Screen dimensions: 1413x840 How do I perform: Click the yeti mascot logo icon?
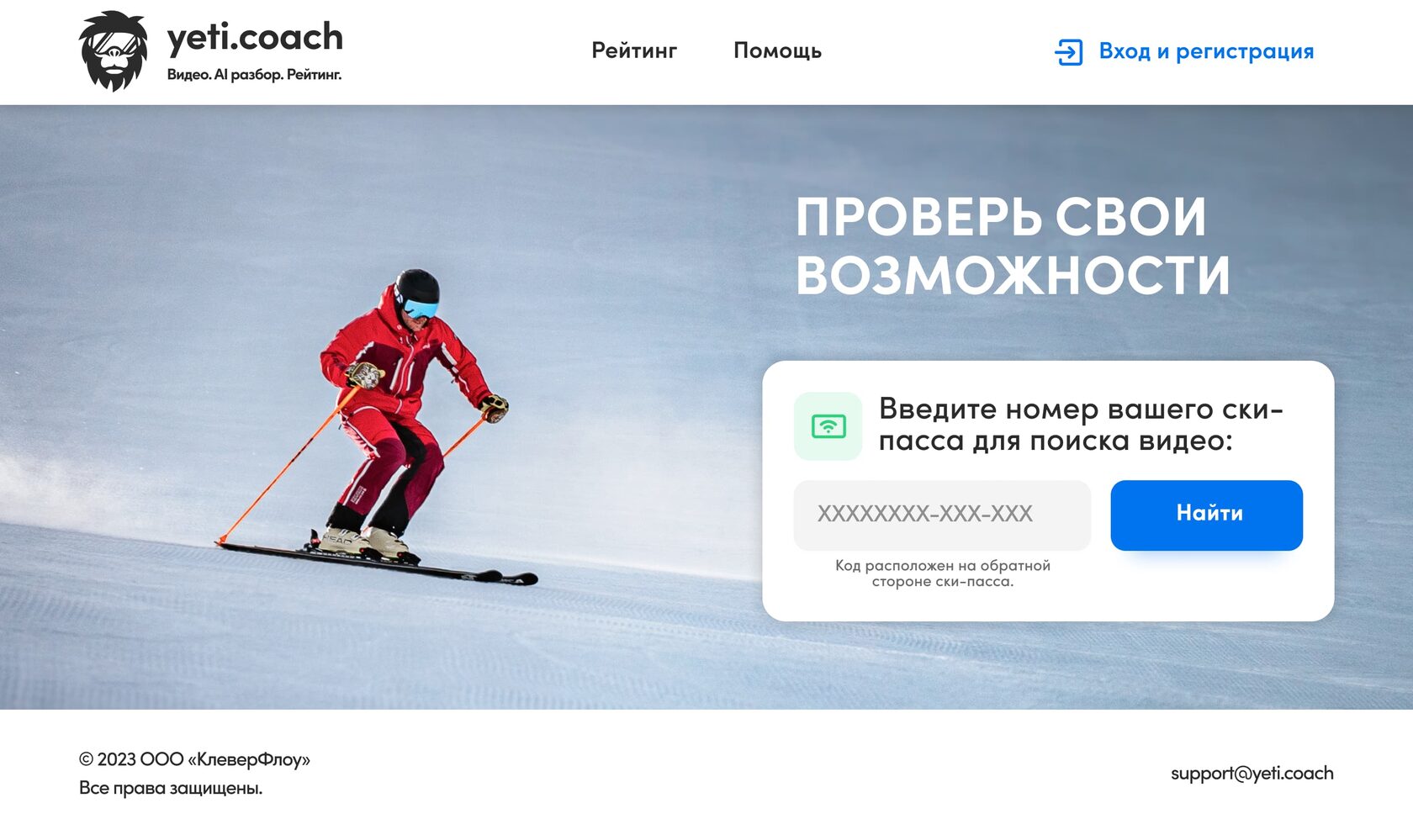click(x=113, y=50)
